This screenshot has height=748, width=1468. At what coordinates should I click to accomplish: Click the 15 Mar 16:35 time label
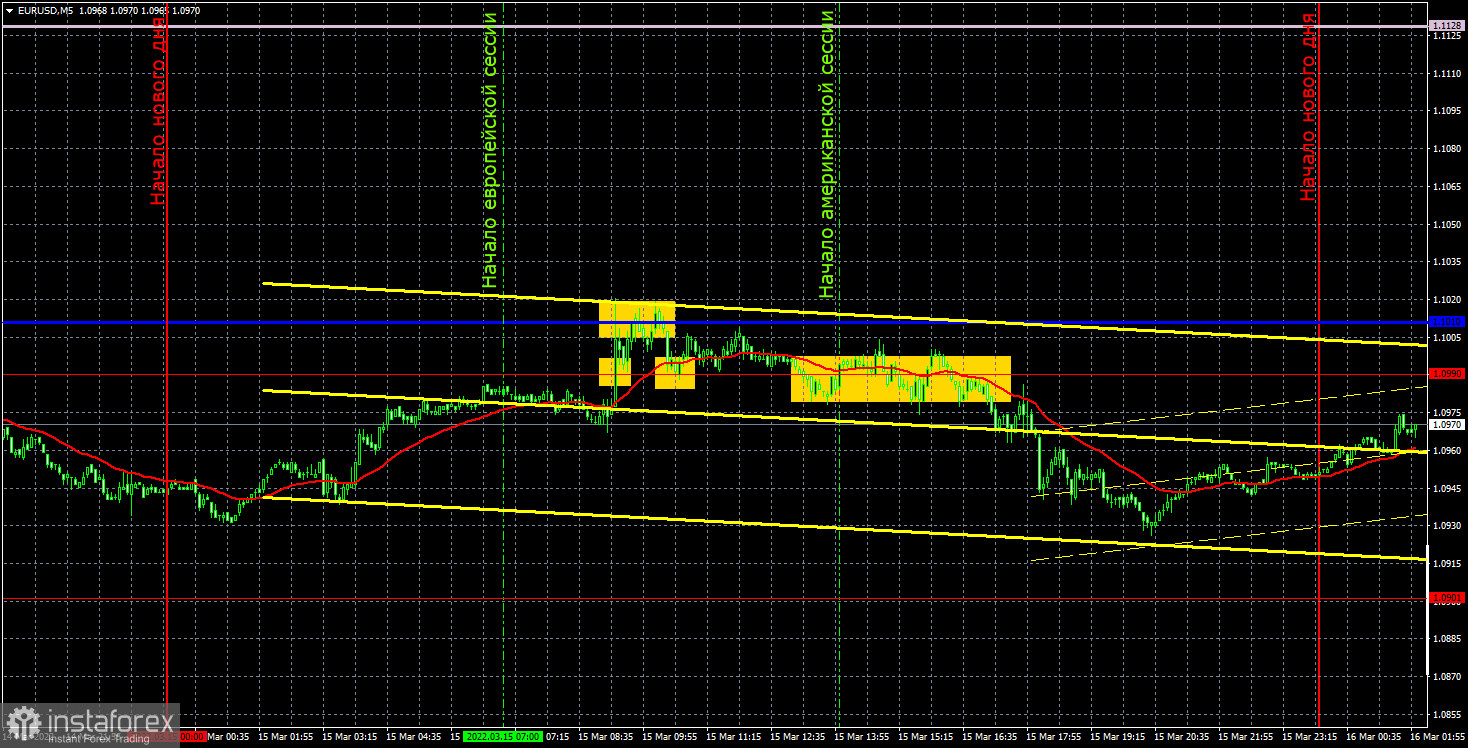(990, 736)
